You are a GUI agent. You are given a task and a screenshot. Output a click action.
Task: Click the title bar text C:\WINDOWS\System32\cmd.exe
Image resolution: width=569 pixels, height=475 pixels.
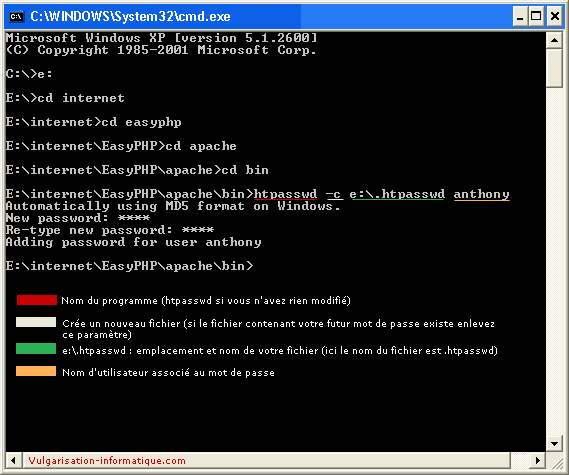(x=130, y=17)
